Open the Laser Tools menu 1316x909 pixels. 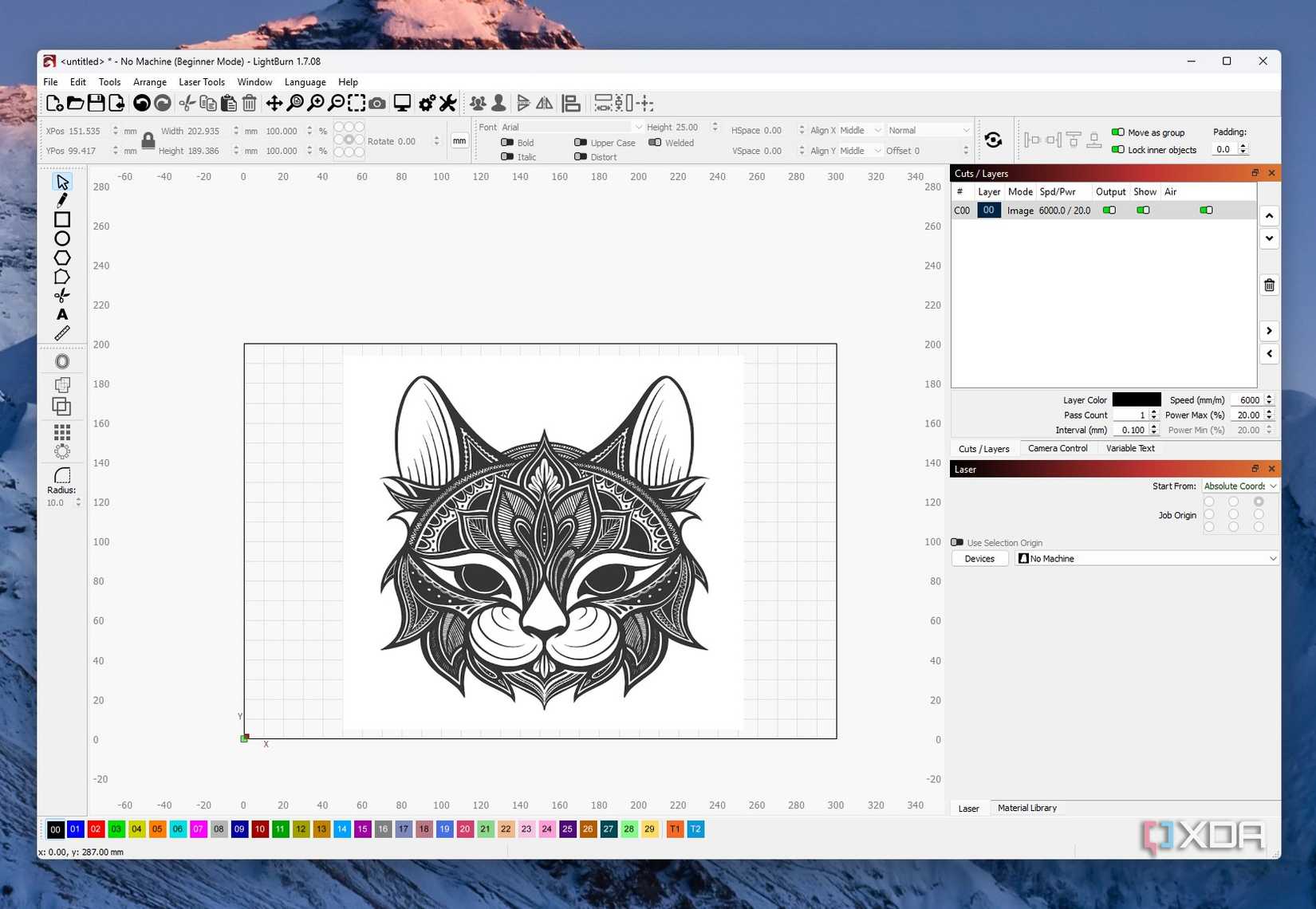click(x=201, y=82)
